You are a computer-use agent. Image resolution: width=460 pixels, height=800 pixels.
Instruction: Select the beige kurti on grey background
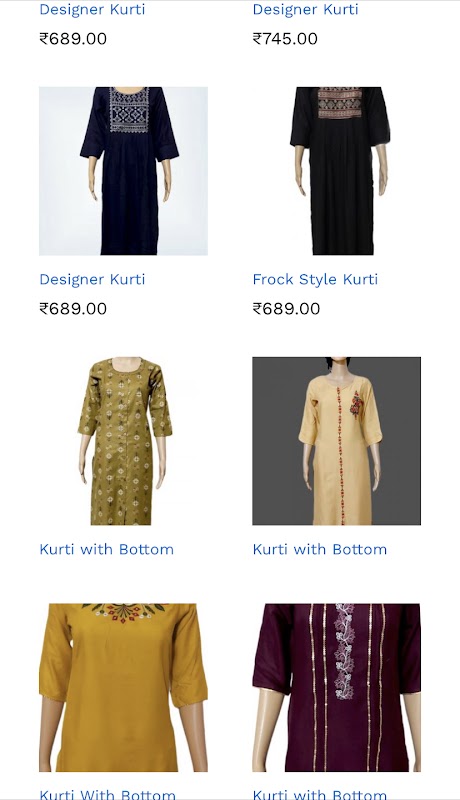[x=337, y=441]
